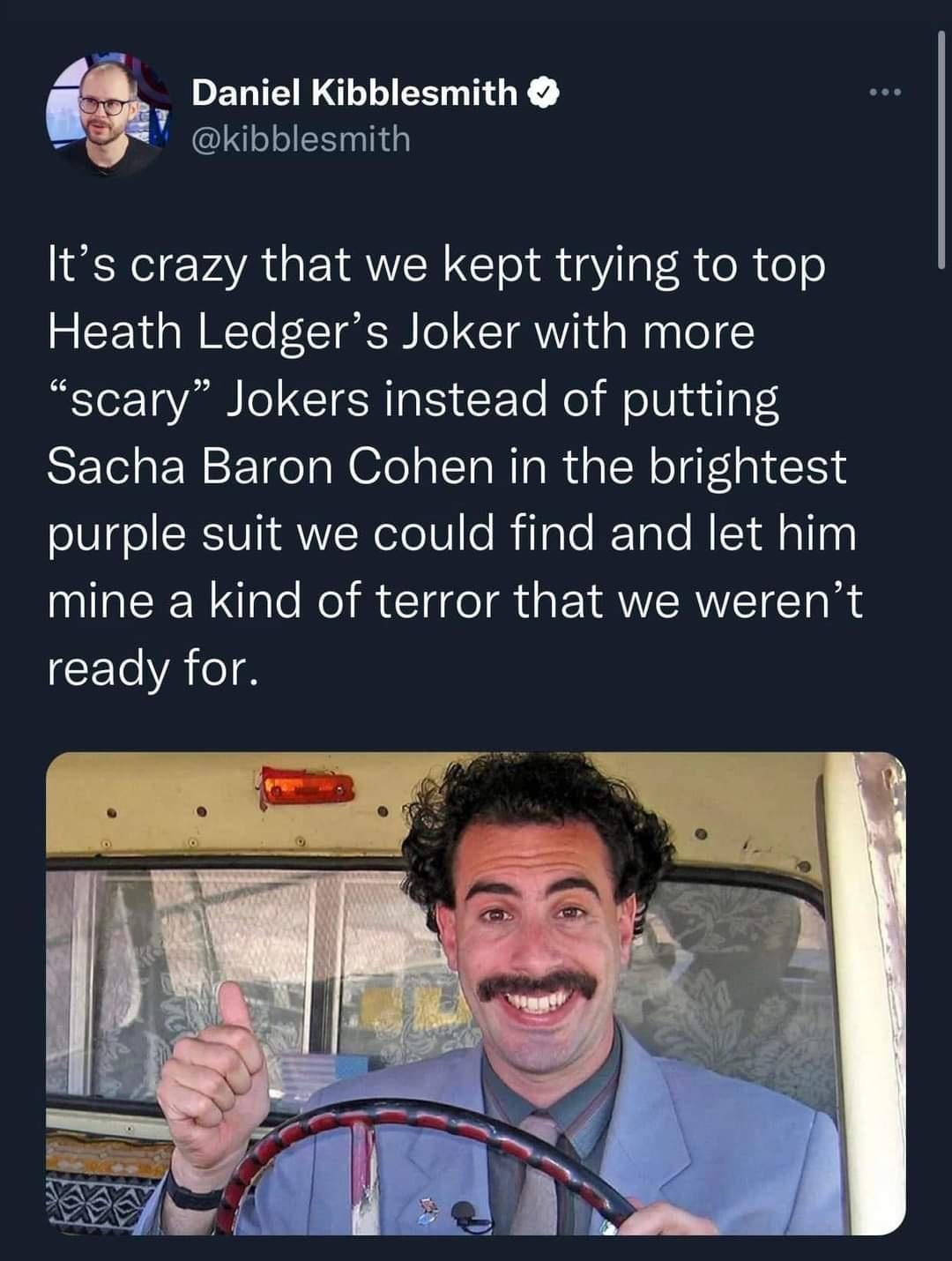Screen dimensions: 952x1261
Task: Click the Daniel Kibblesmith display name
Action: pos(354,93)
